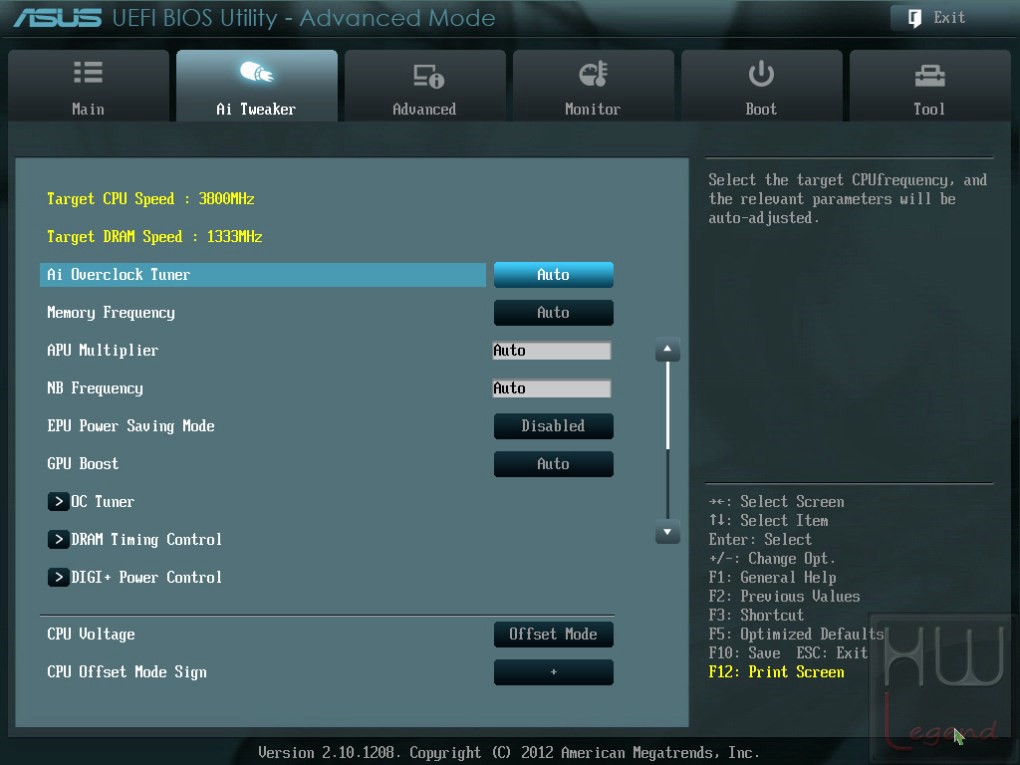Image resolution: width=1020 pixels, height=765 pixels.
Task: Click the Advanced tab info icon
Action: (x=429, y=75)
